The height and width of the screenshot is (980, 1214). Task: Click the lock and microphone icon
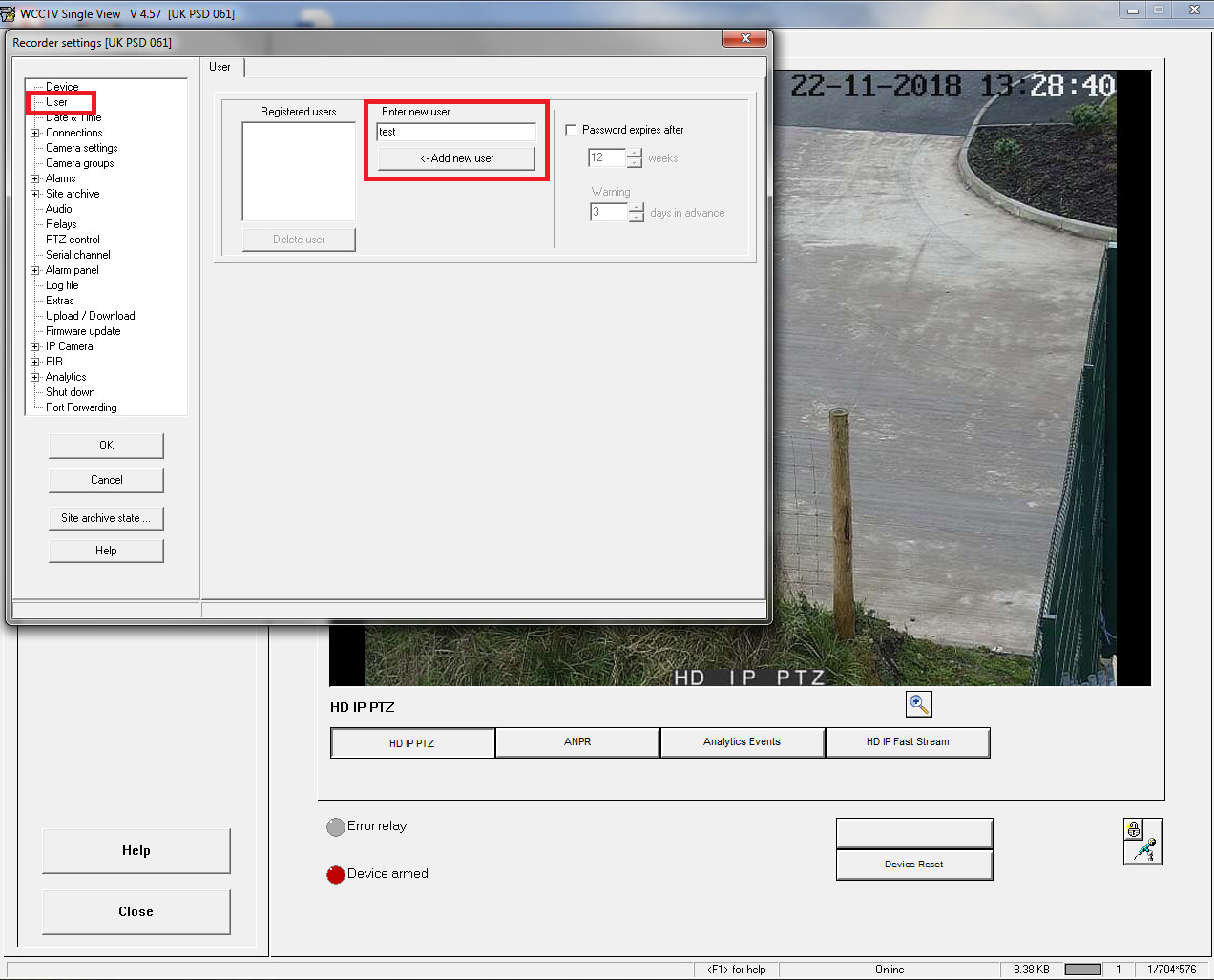[1142, 842]
